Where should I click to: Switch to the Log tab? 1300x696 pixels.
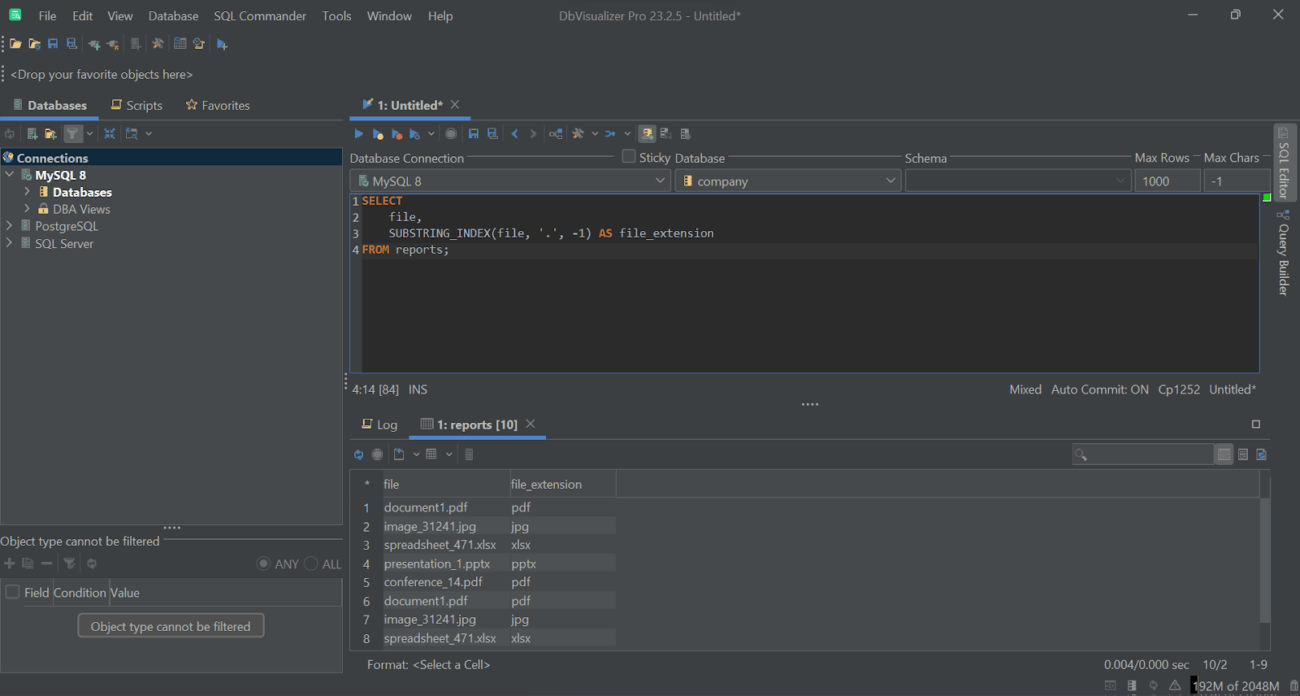(380, 424)
